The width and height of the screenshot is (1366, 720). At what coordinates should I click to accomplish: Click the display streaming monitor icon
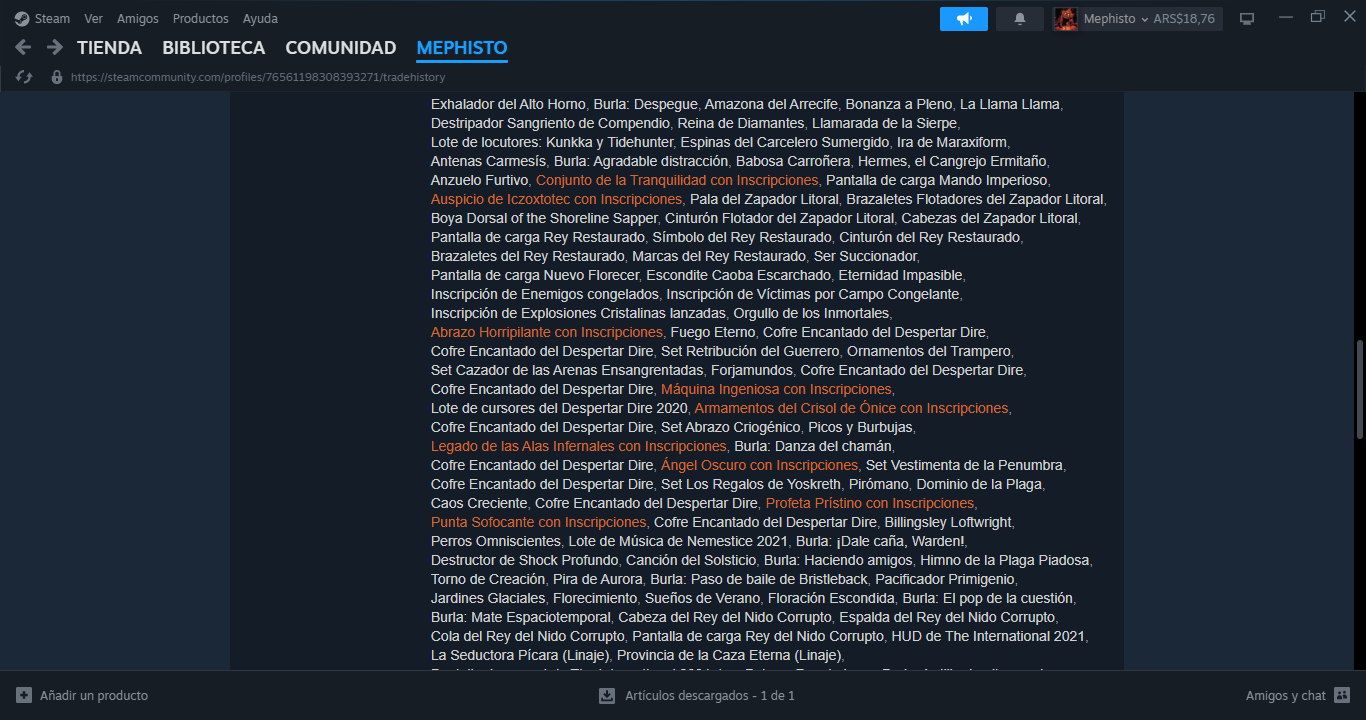pos(1246,17)
